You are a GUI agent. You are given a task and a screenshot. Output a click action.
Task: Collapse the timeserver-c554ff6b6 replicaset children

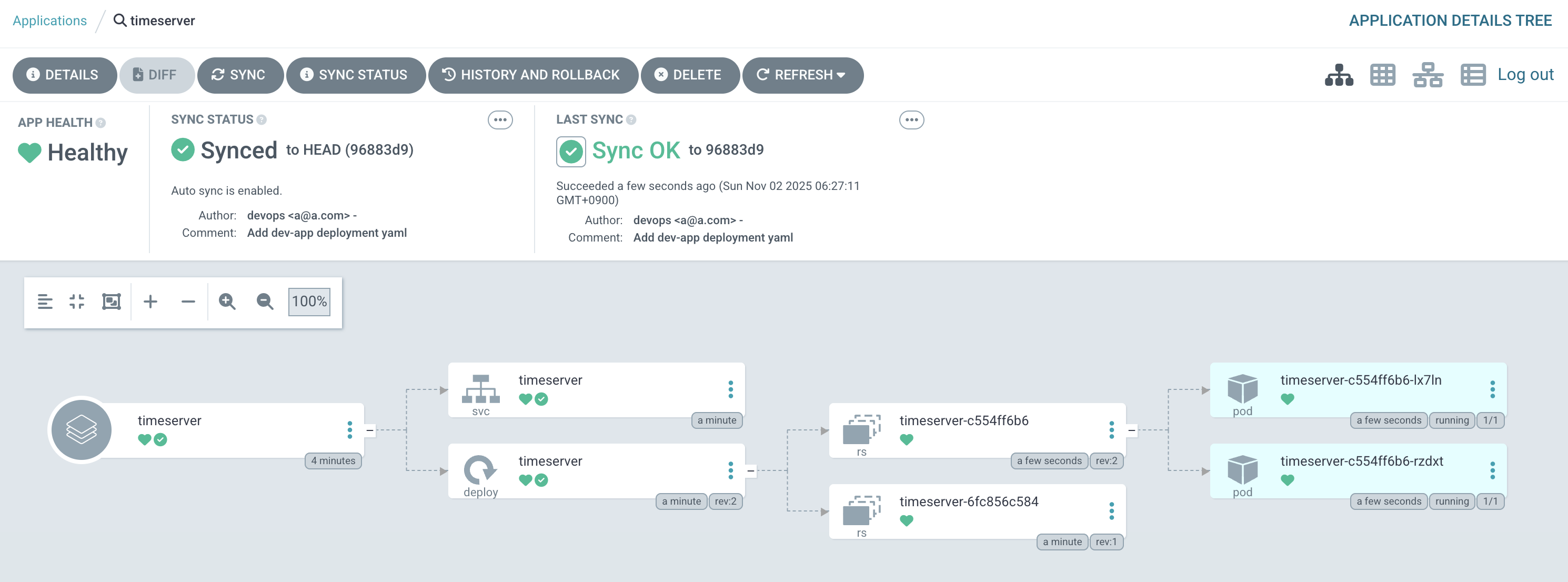(1132, 430)
